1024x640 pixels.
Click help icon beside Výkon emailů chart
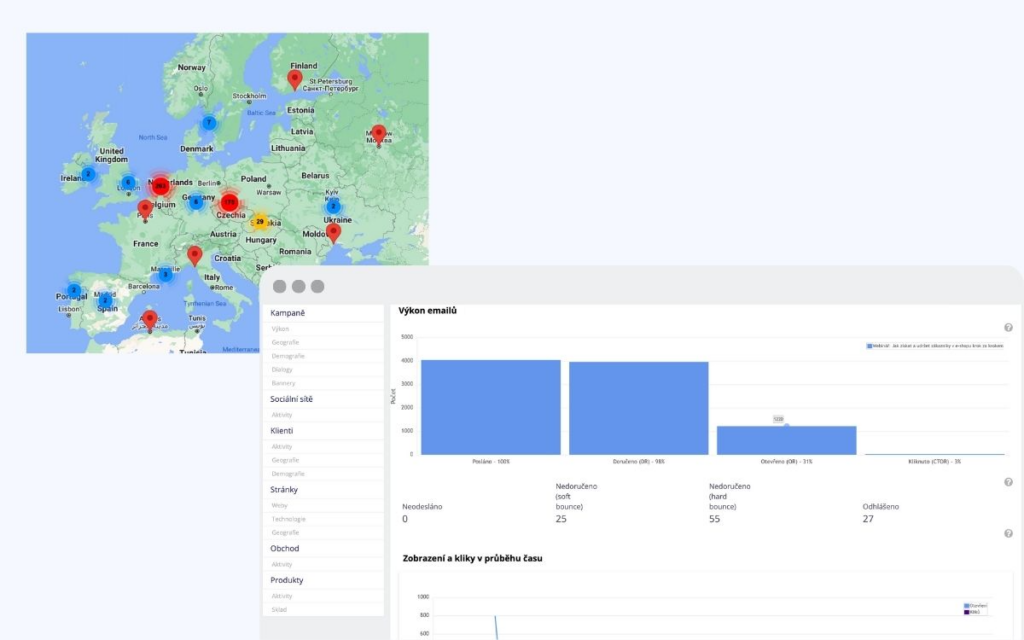[x=1008, y=327]
